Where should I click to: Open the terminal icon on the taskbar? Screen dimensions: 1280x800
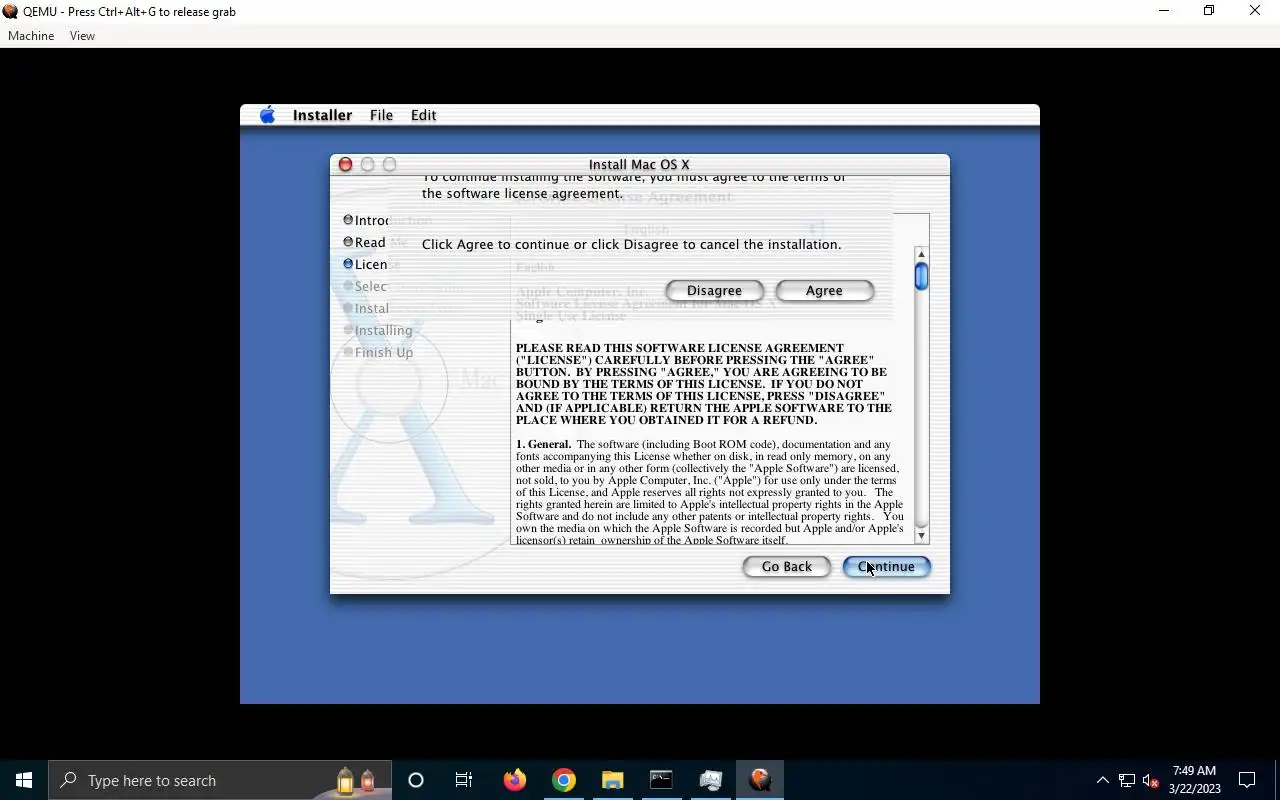661,780
